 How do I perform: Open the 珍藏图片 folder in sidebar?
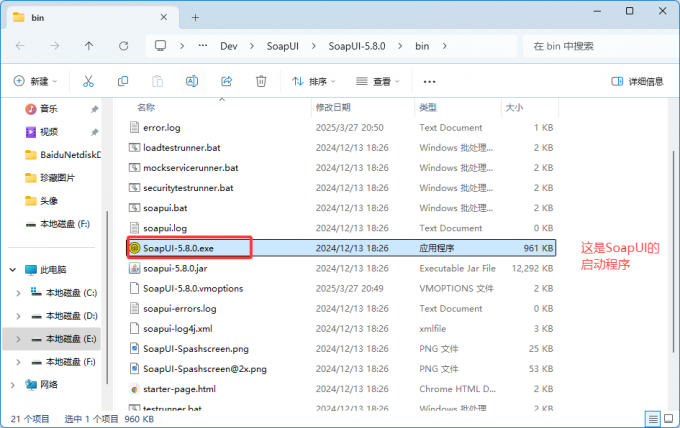[x=50, y=178]
